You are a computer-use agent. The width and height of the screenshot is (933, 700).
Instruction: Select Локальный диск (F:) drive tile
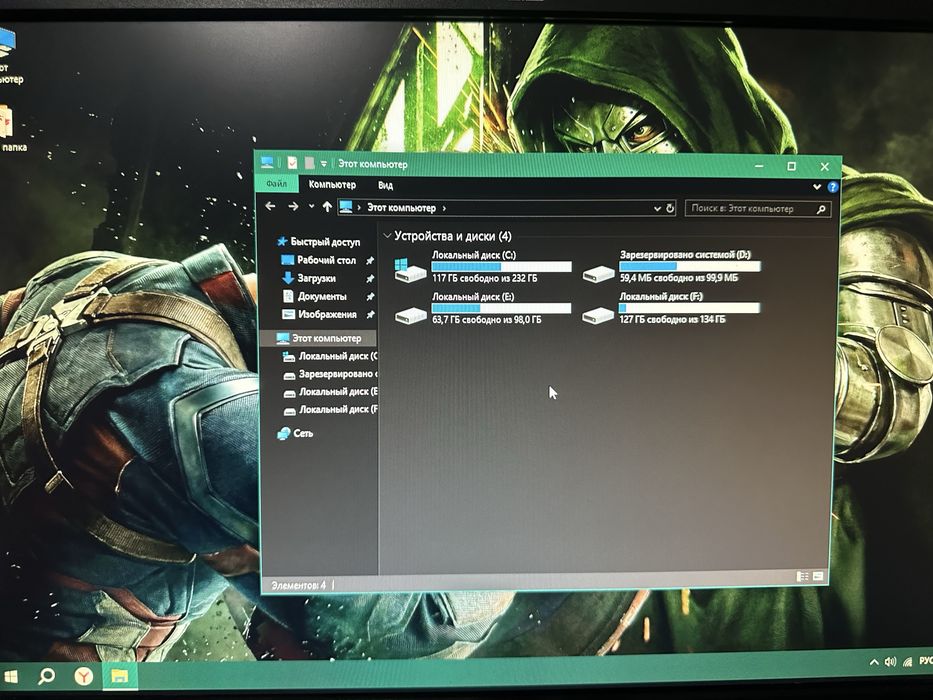point(671,308)
